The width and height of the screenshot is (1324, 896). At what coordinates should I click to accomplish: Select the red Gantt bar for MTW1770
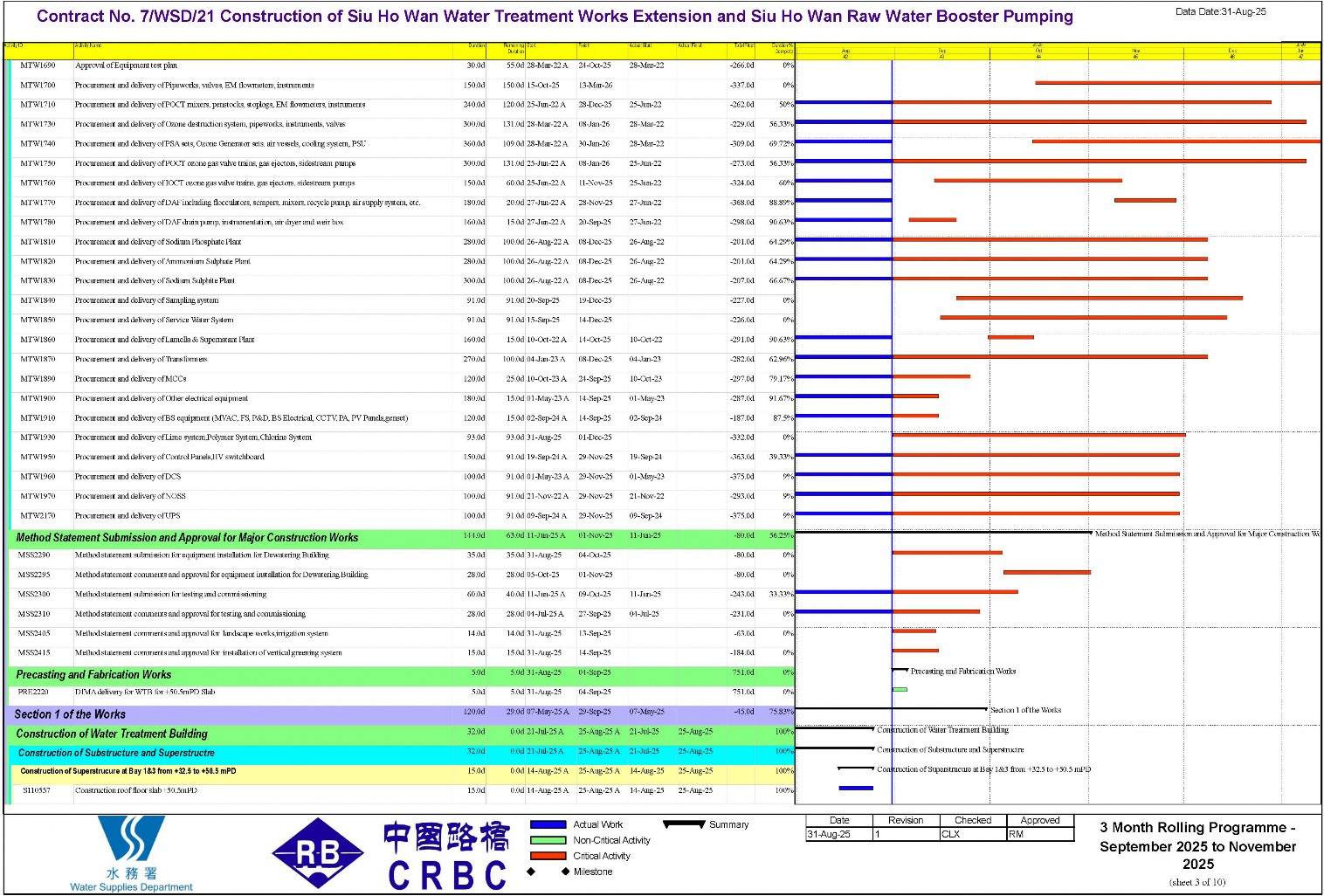click(1145, 201)
